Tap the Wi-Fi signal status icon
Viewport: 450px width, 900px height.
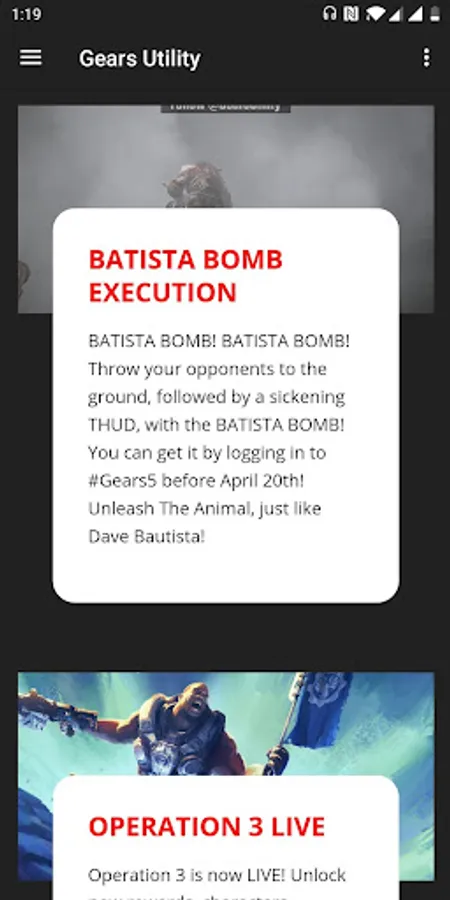[374, 14]
